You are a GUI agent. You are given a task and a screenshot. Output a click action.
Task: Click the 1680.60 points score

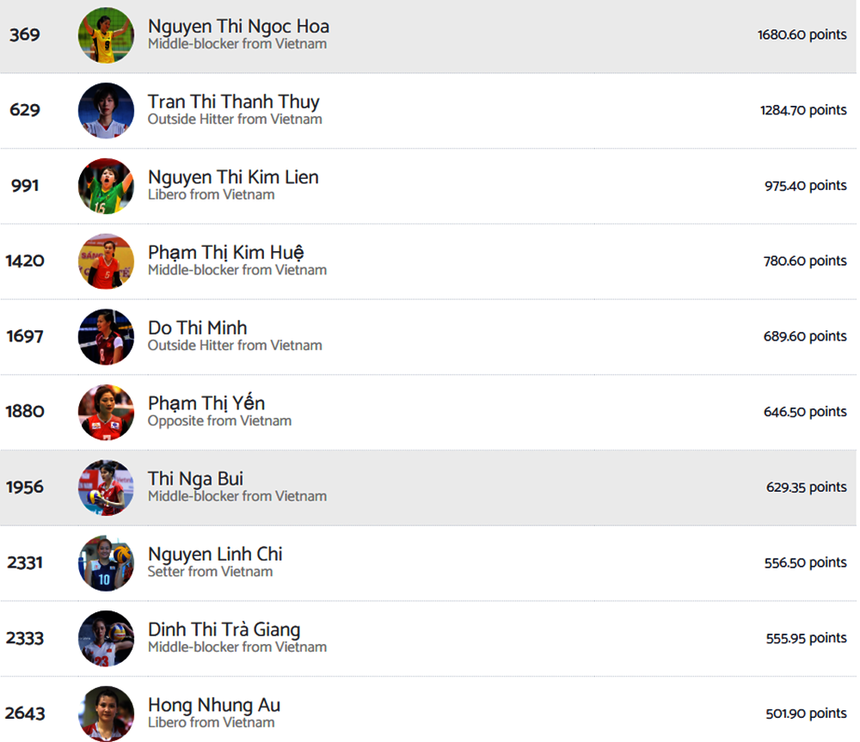tap(802, 35)
